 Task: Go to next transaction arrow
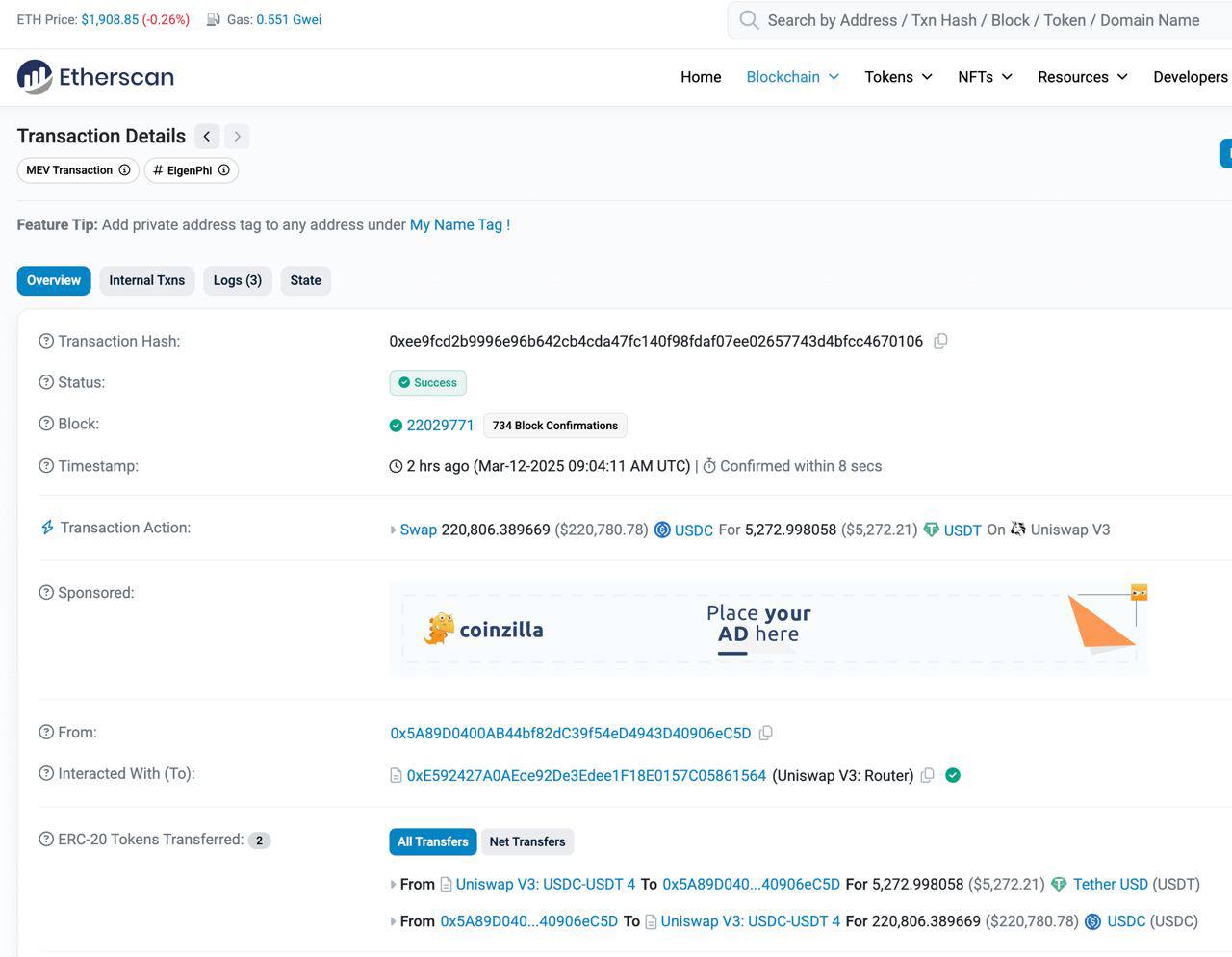[x=238, y=137]
